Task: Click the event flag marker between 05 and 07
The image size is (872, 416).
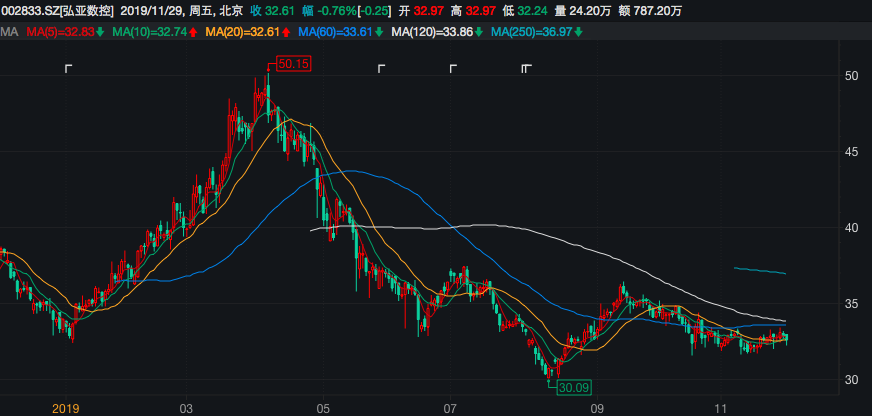Action: tap(381, 68)
